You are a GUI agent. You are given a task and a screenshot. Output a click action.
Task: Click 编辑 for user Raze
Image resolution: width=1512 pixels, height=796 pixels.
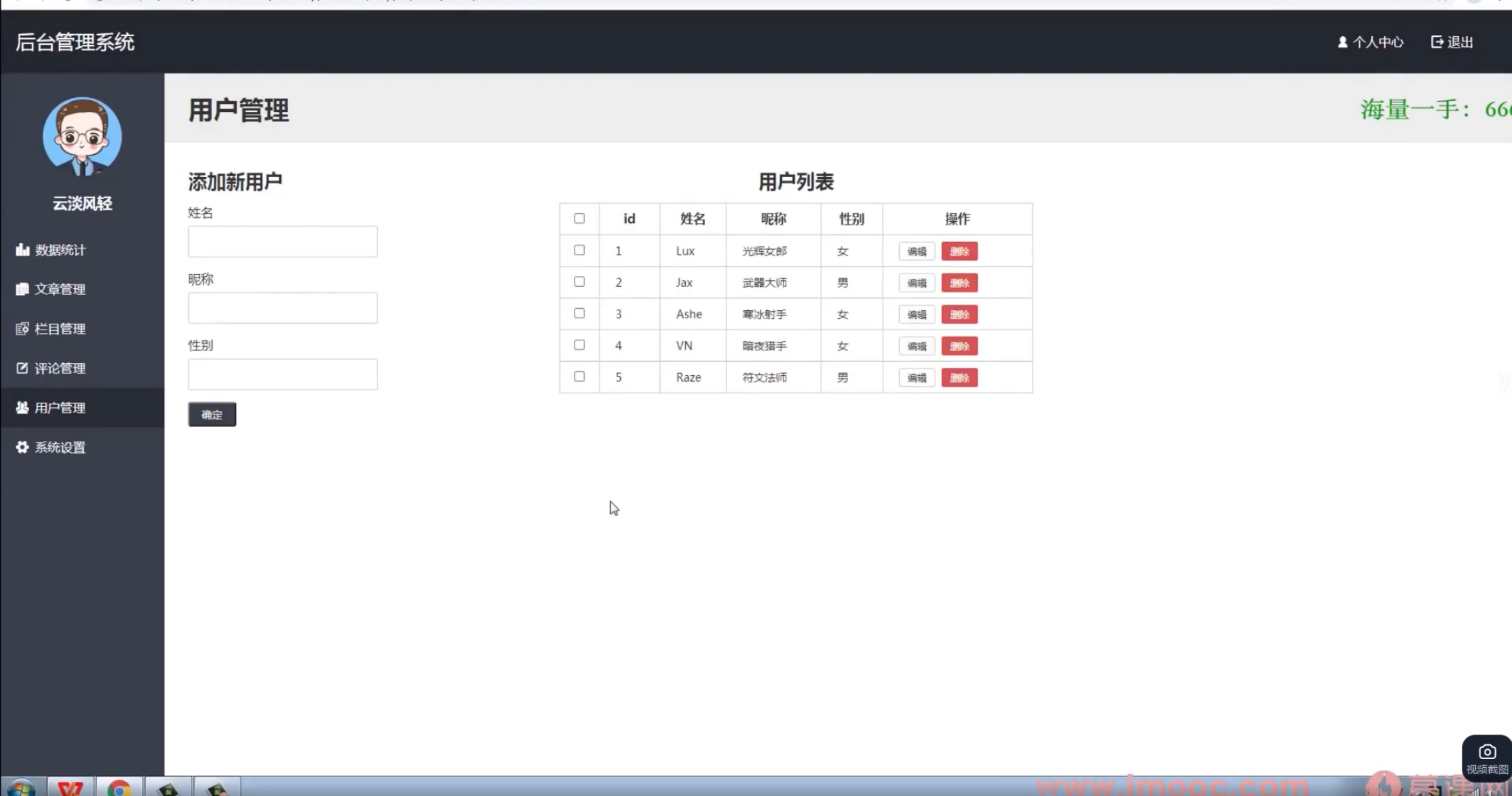click(917, 377)
